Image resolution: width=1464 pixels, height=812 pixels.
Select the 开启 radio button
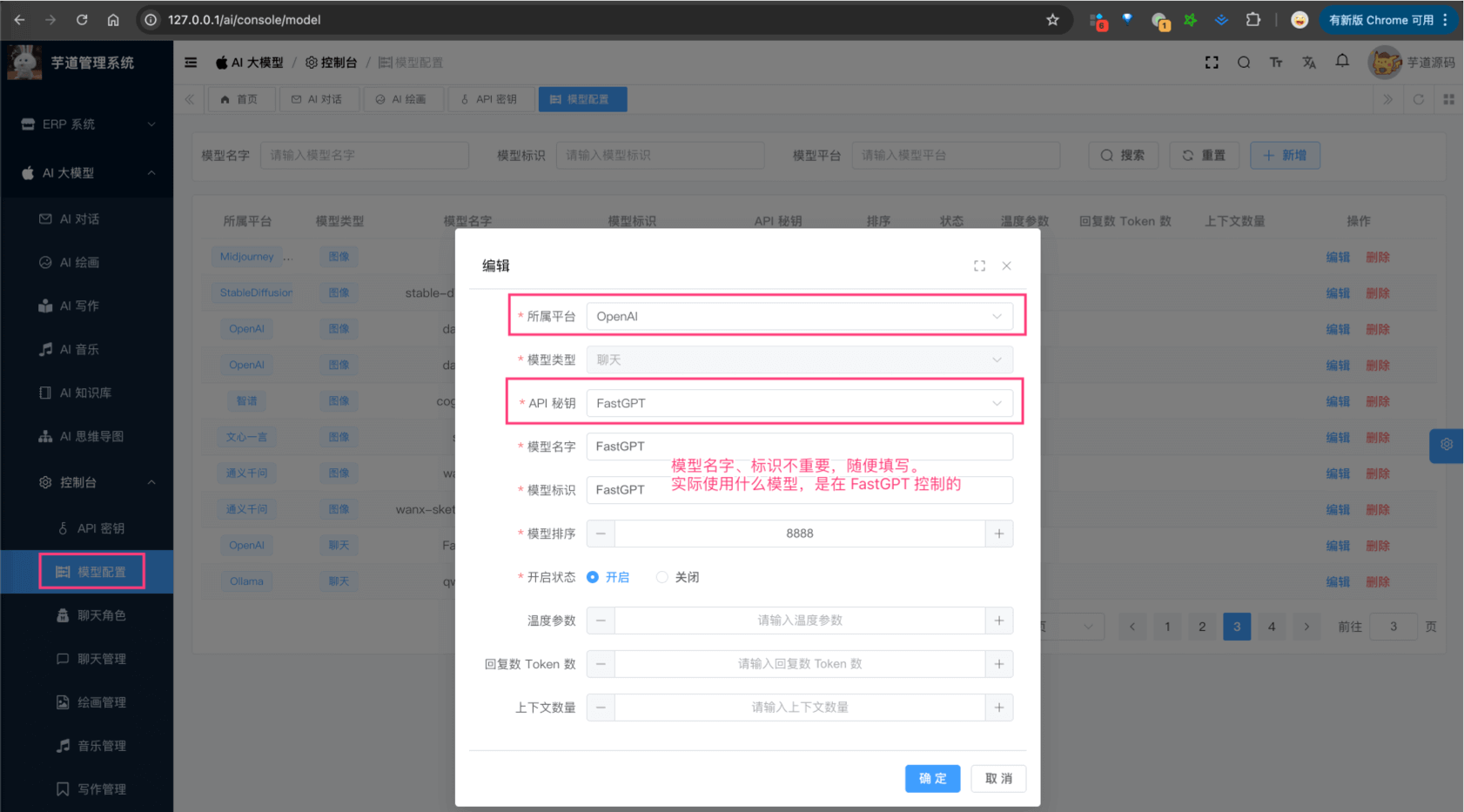[x=594, y=576]
